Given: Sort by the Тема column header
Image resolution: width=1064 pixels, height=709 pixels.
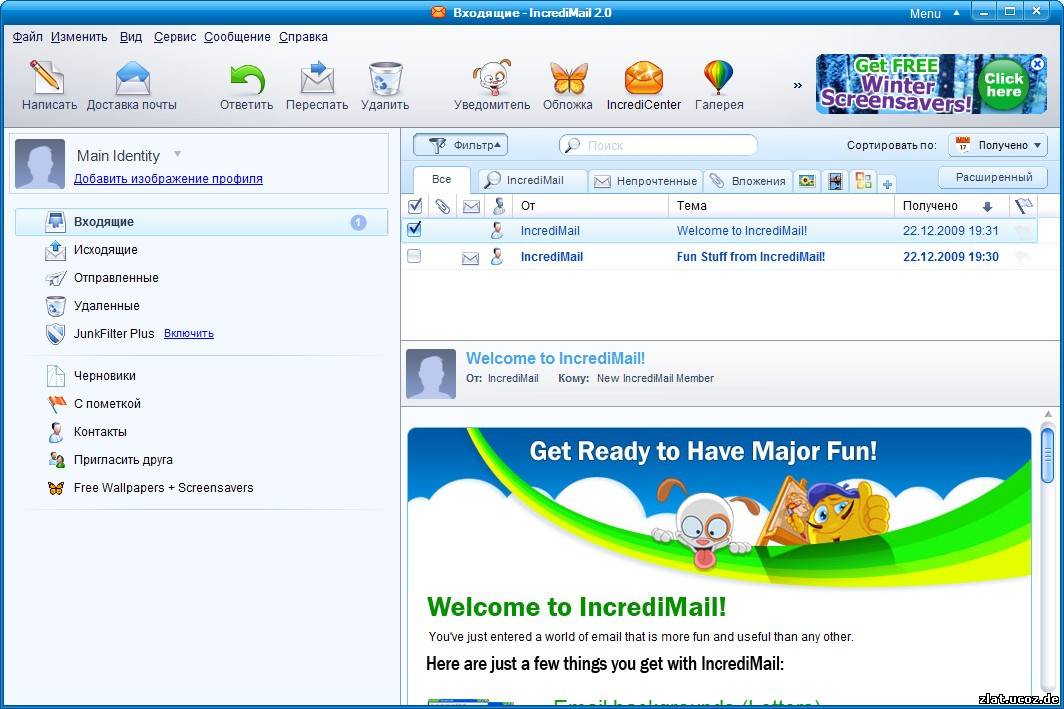Looking at the screenshot, I should (x=782, y=206).
